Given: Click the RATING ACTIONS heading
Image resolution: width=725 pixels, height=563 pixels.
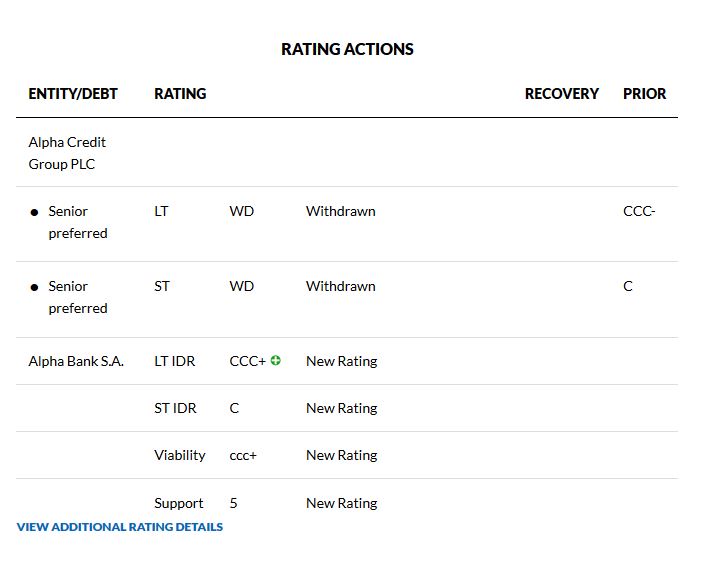Looking at the screenshot, I should (x=347, y=49).
